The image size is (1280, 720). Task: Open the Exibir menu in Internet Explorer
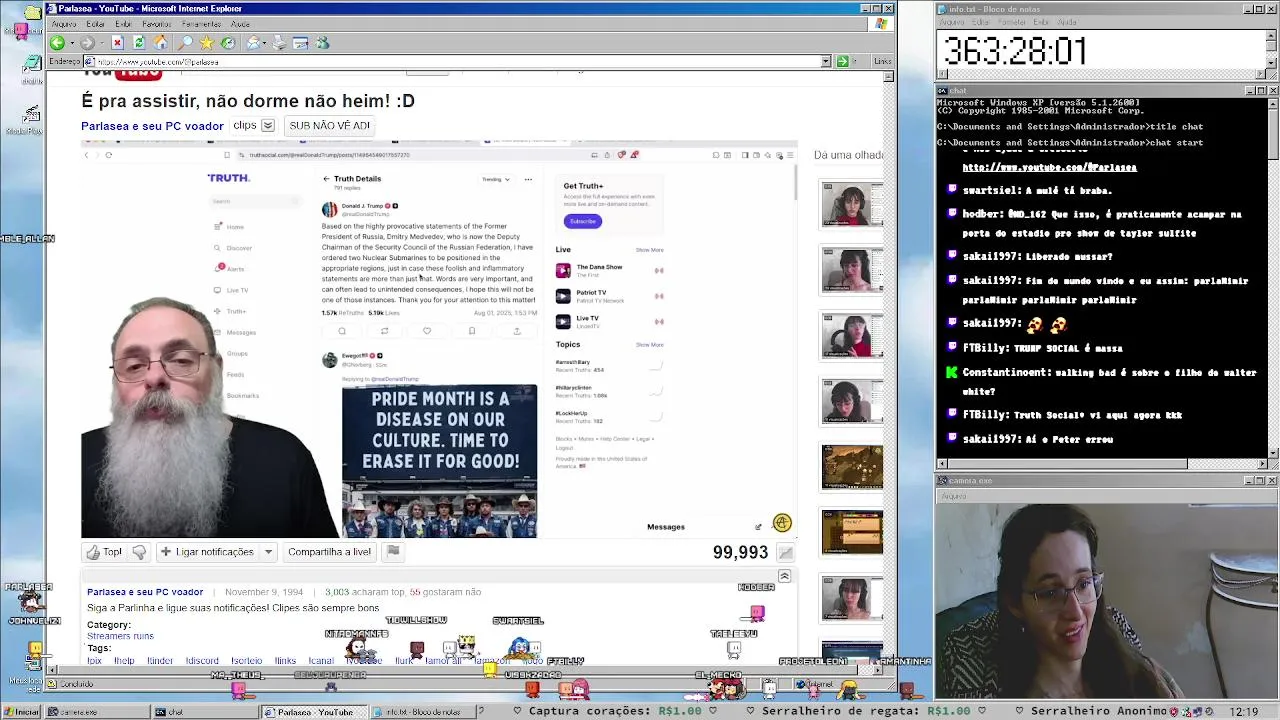tap(123, 24)
